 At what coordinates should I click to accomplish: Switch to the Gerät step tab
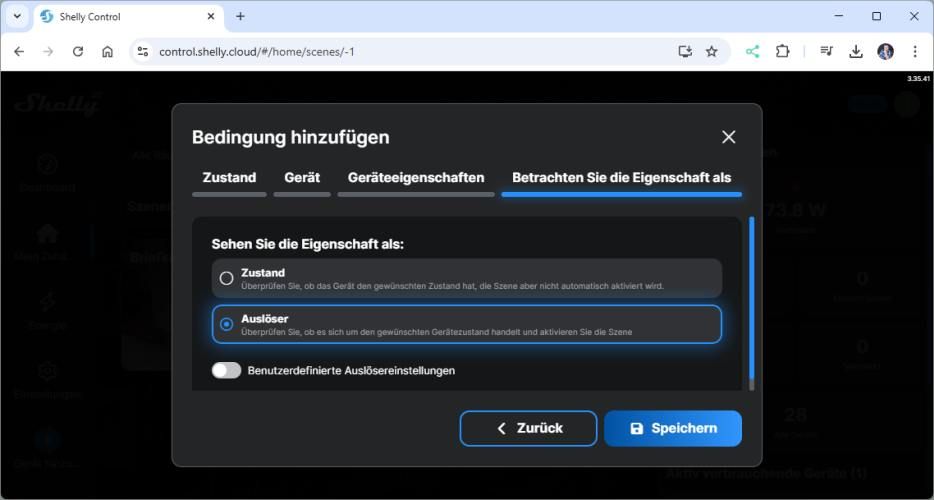click(x=302, y=177)
